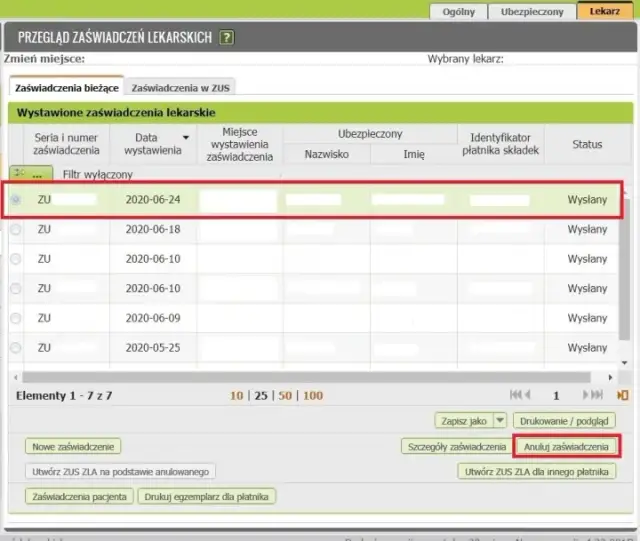This screenshot has height=541, width=640.
Task: Click Anuluj zaświadczenia button
Action: pyautogui.click(x=566, y=446)
